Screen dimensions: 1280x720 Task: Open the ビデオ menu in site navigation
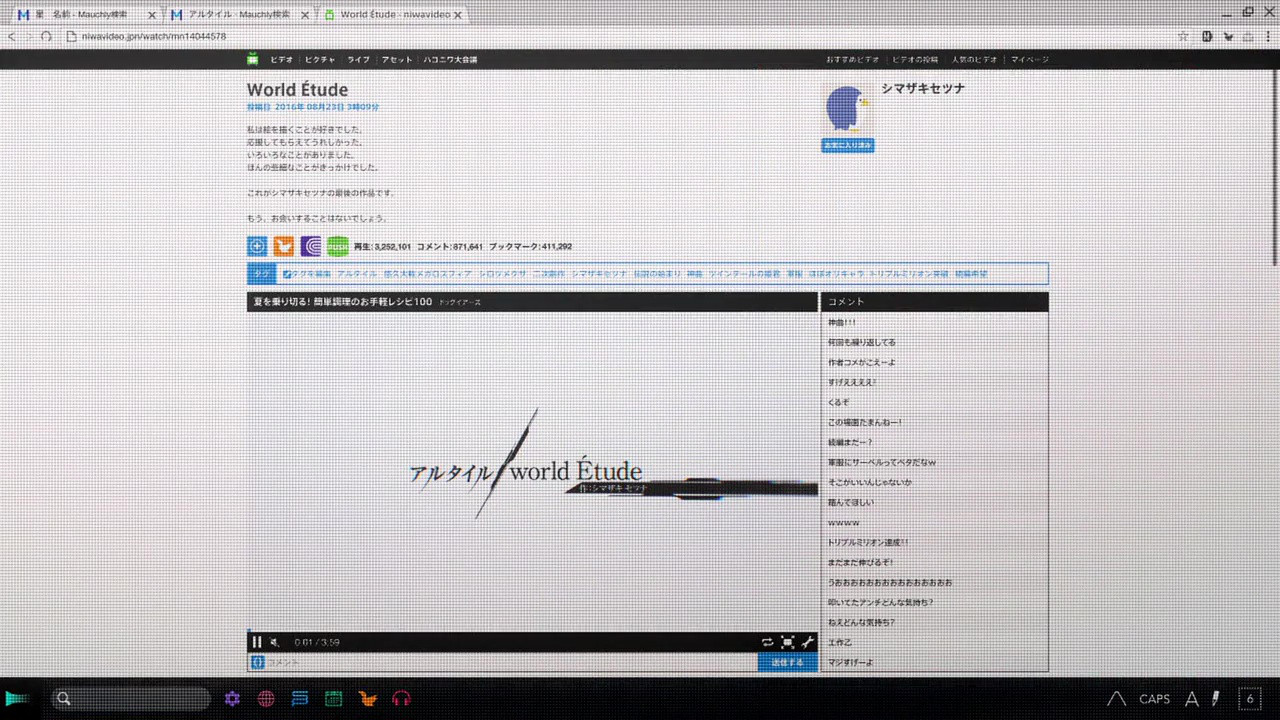281,59
